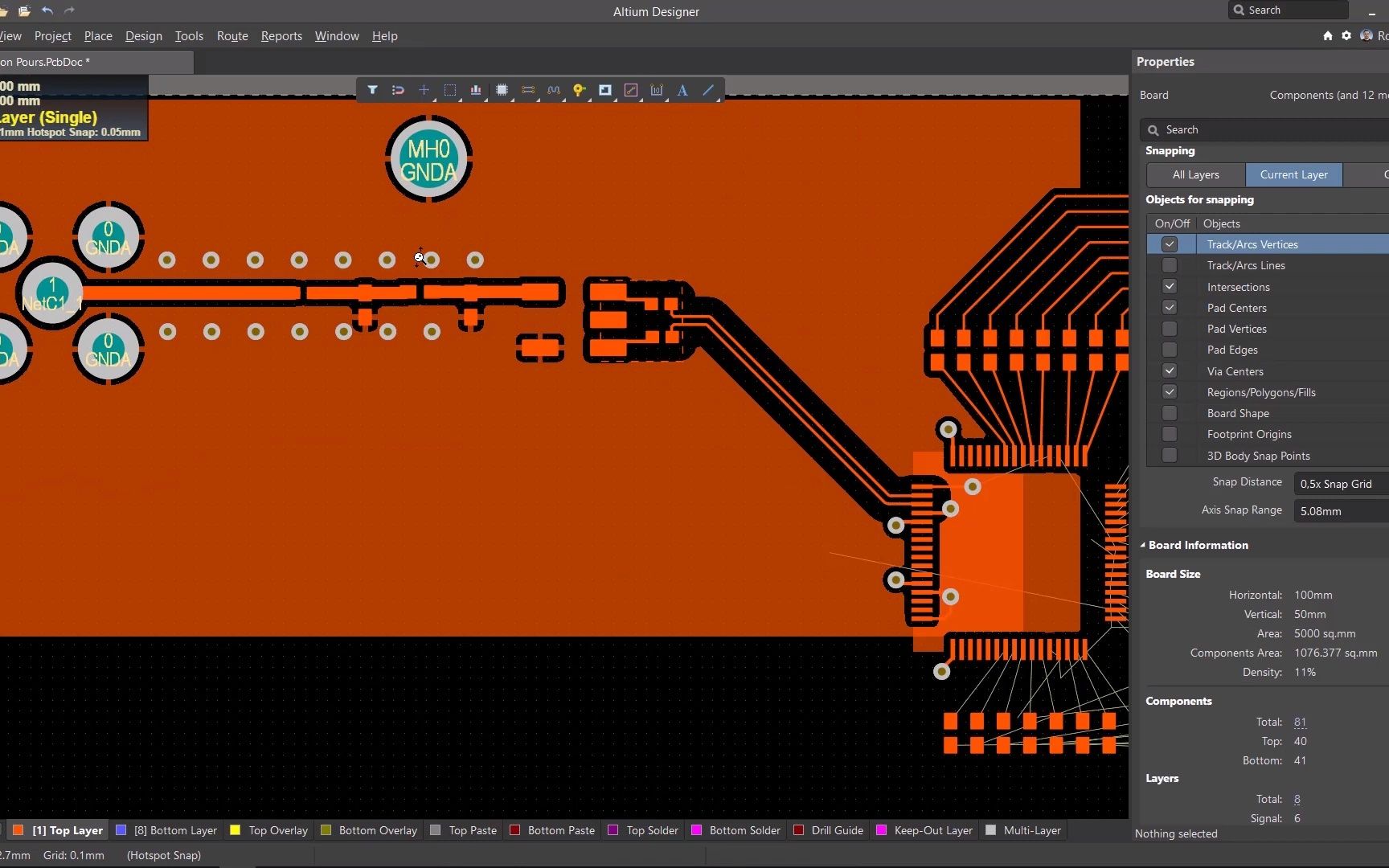Viewport: 1389px width, 868px height.
Task: Open the Route menu
Action: (232, 35)
